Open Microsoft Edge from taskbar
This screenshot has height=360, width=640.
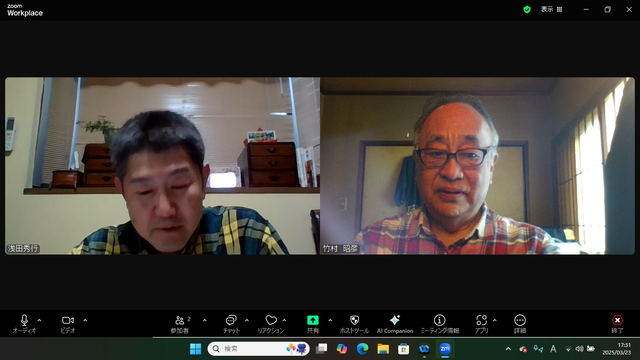[362, 349]
